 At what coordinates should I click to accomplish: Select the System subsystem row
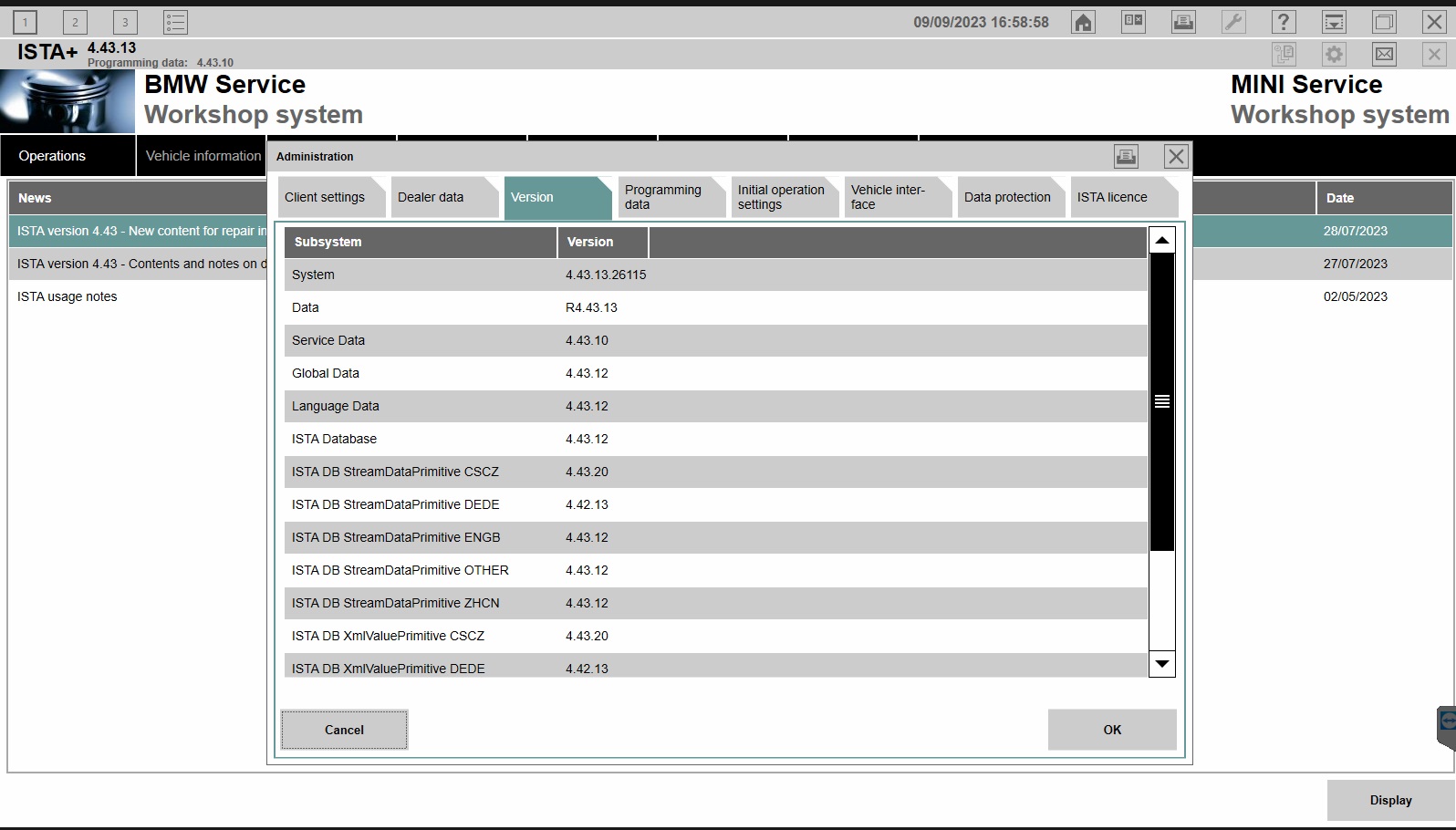coord(716,275)
